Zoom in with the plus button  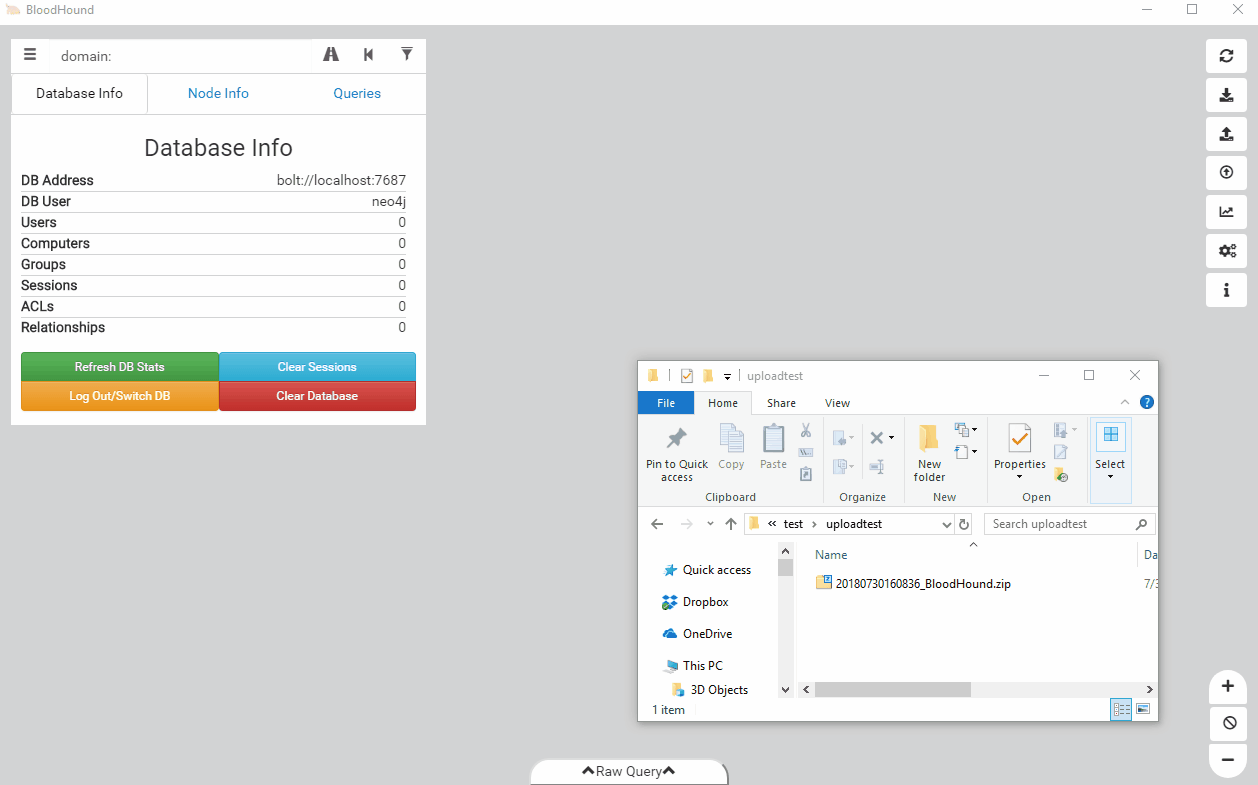point(1228,687)
